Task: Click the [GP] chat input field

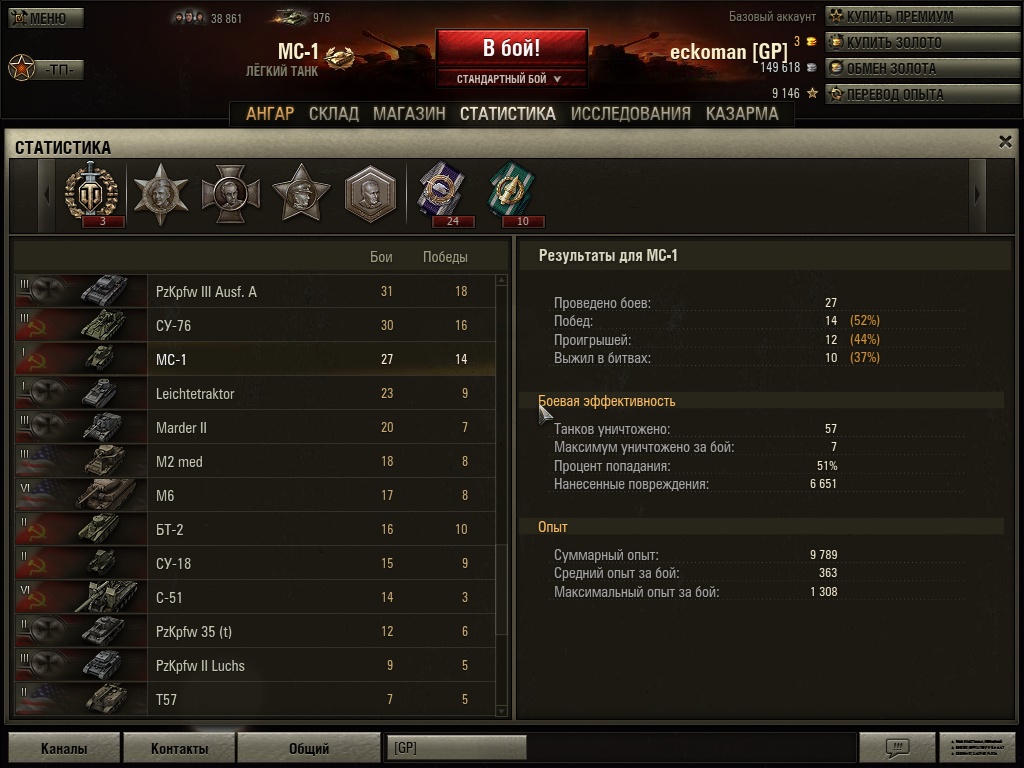Action: pos(456,747)
